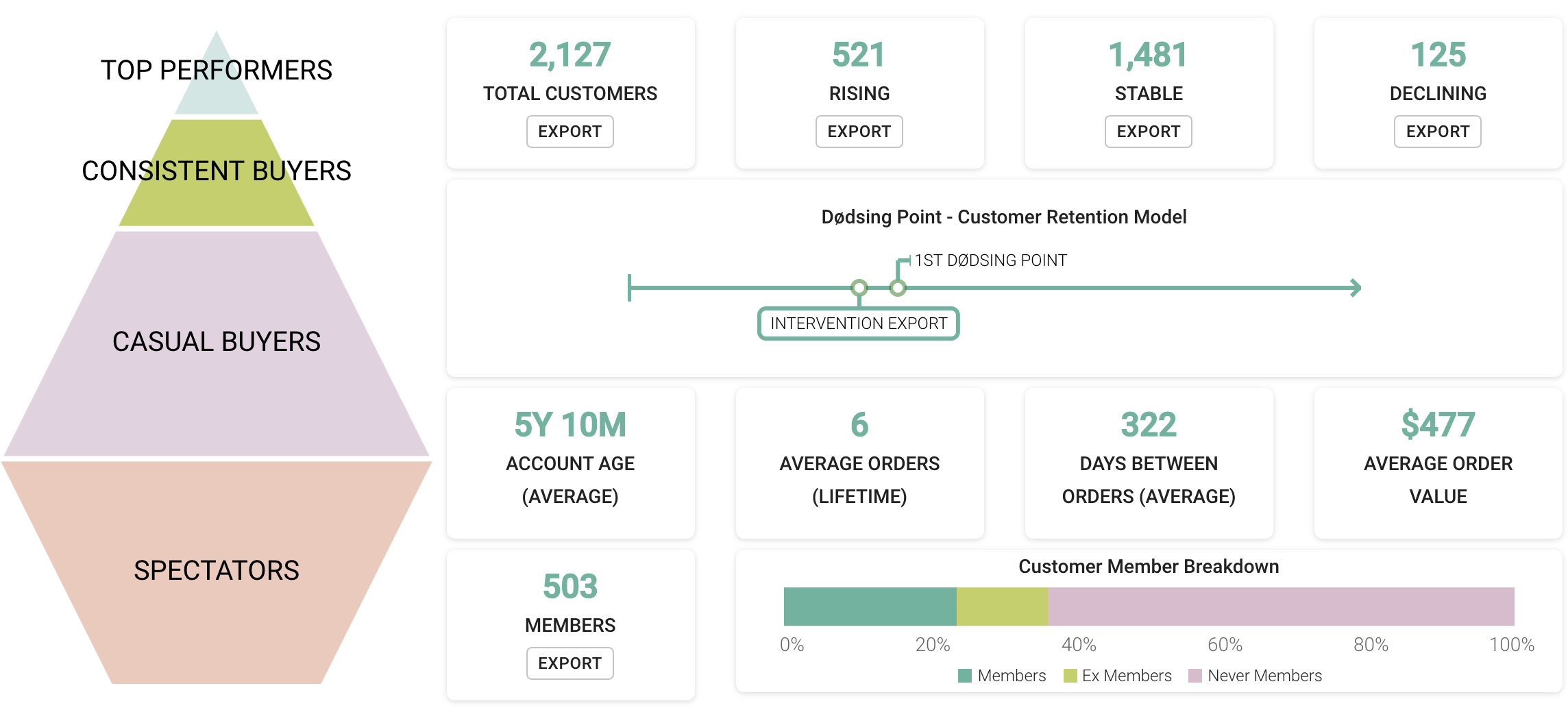Toggle Members legend item
The image size is (1568, 710).
[1002, 676]
